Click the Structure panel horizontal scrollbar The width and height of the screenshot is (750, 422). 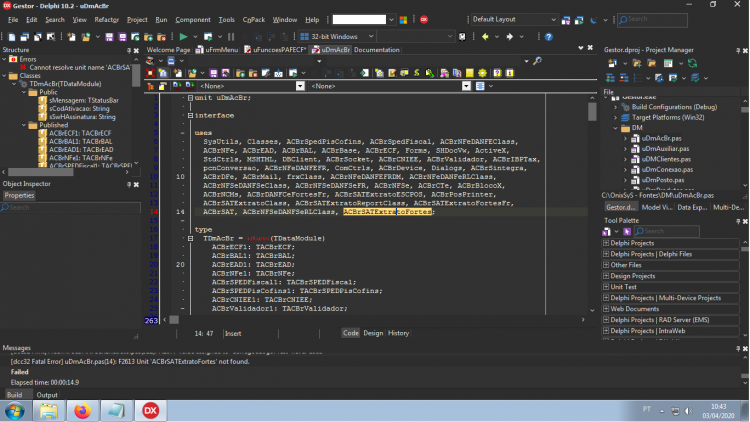pyautogui.click(x=66, y=172)
